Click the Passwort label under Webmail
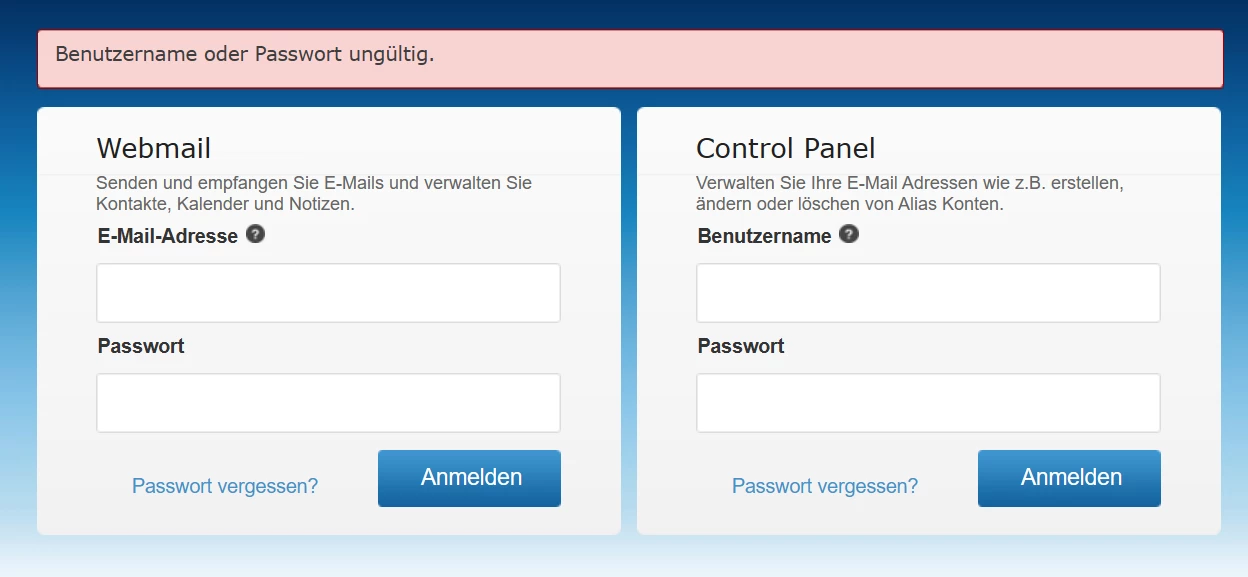The height and width of the screenshot is (577, 1248). coord(141,346)
